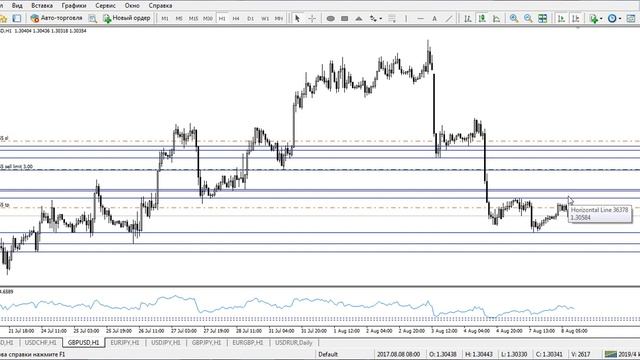The height and width of the screenshot is (360, 640).
Task: Click the C: 1.30341 status value
Action: point(549,354)
